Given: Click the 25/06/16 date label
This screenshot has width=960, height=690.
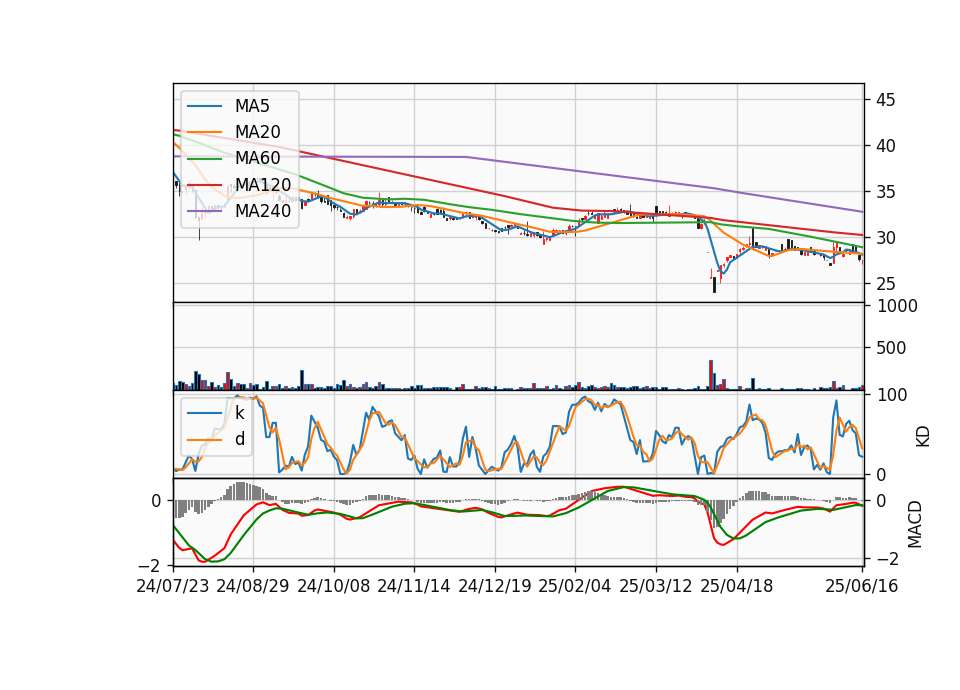Looking at the screenshot, I should pyautogui.click(x=861, y=586).
